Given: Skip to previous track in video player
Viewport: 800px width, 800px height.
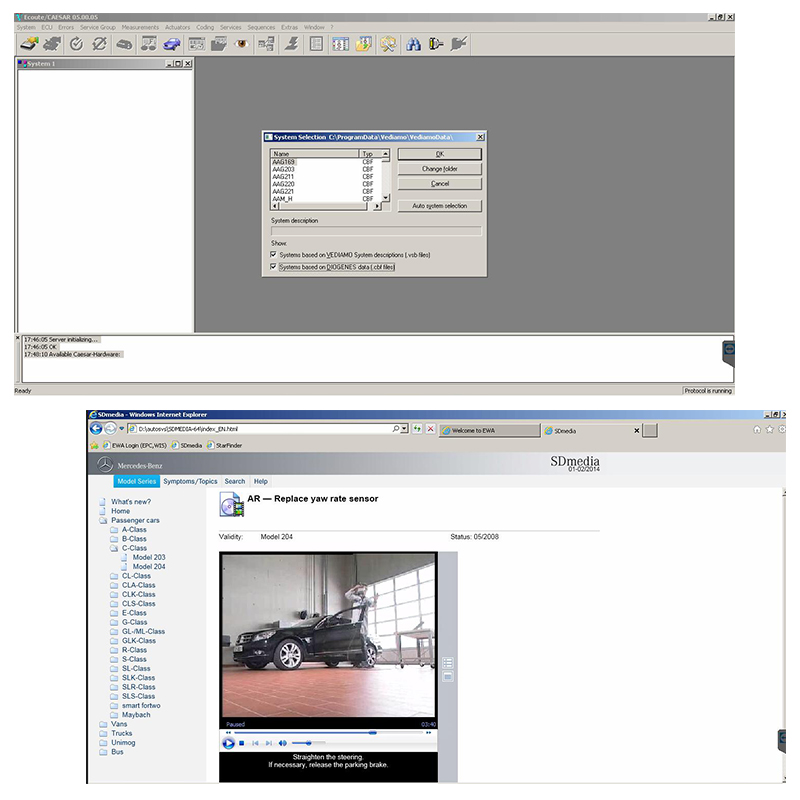Looking at the screenshot, I should tap(255, 743).
